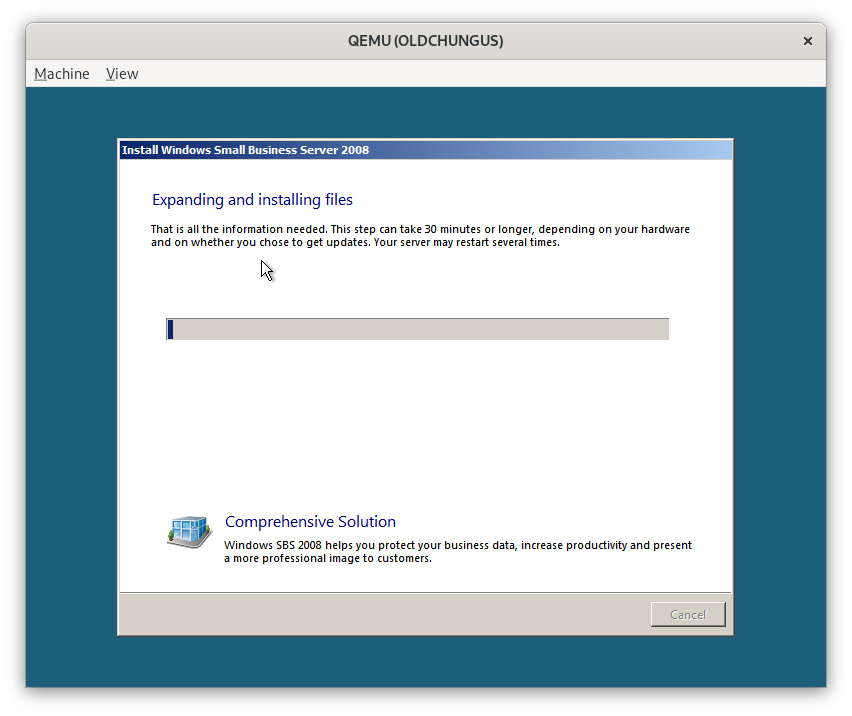Viewport: 852px width, 716px height.
Task: Click the 'Comprehensive Solution' heading
Action: point(310,522)
